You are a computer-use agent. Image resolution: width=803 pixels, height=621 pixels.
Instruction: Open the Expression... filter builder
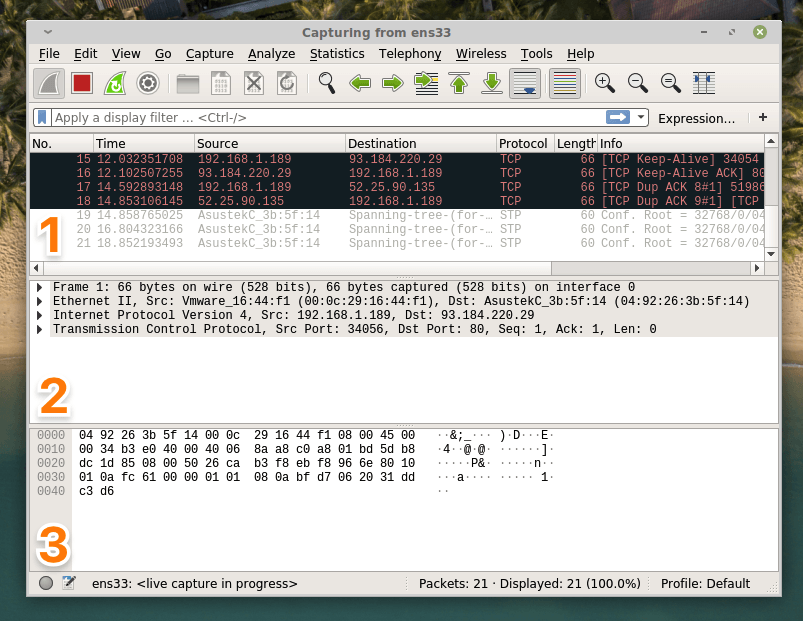[x=696, y=118]
